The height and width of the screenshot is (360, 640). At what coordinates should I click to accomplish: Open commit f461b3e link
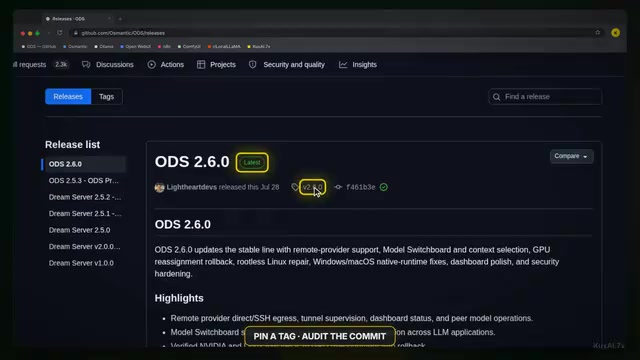tap(360, 187)
